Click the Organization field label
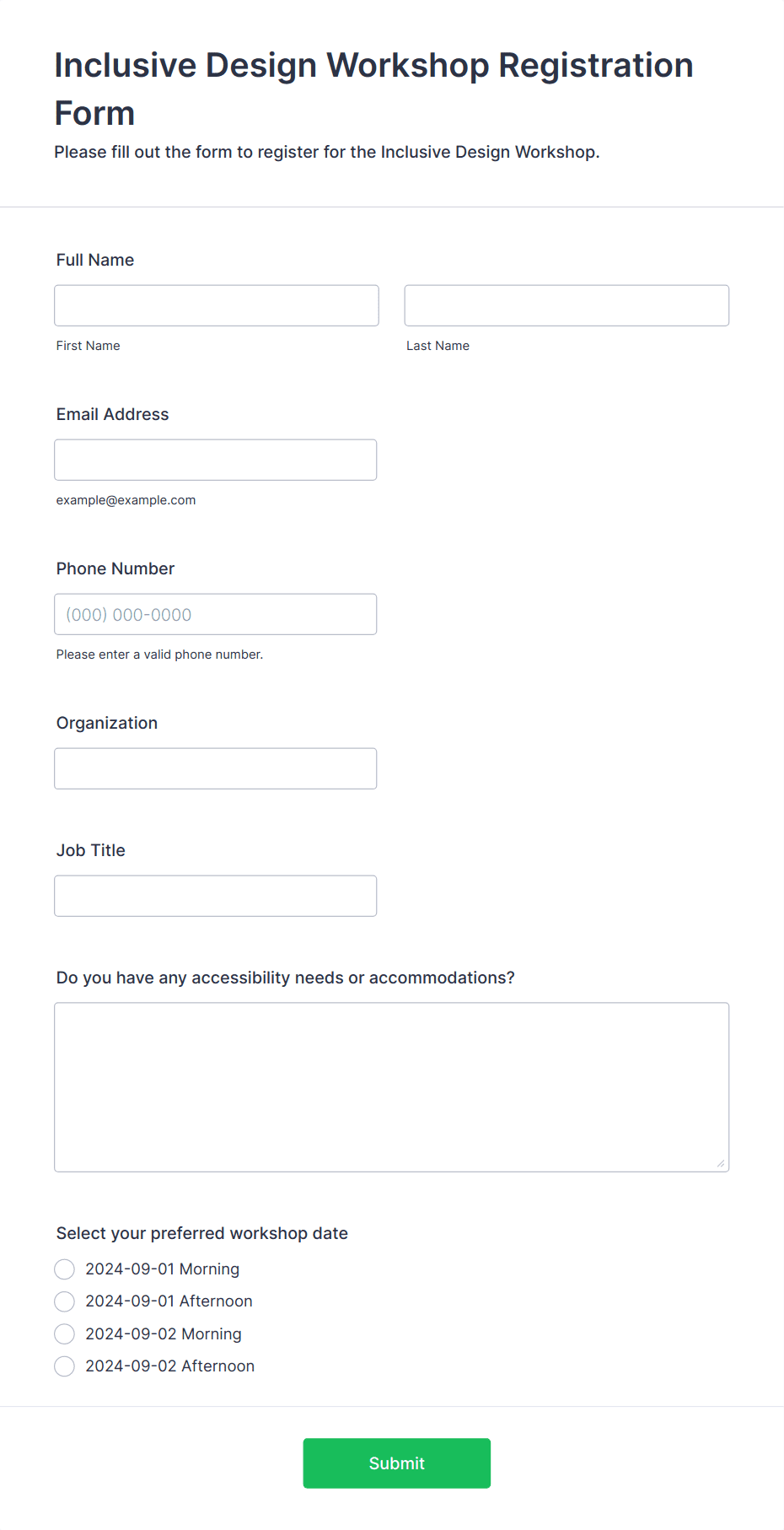The image size is (784, 1530). click(x=107, y=723)
